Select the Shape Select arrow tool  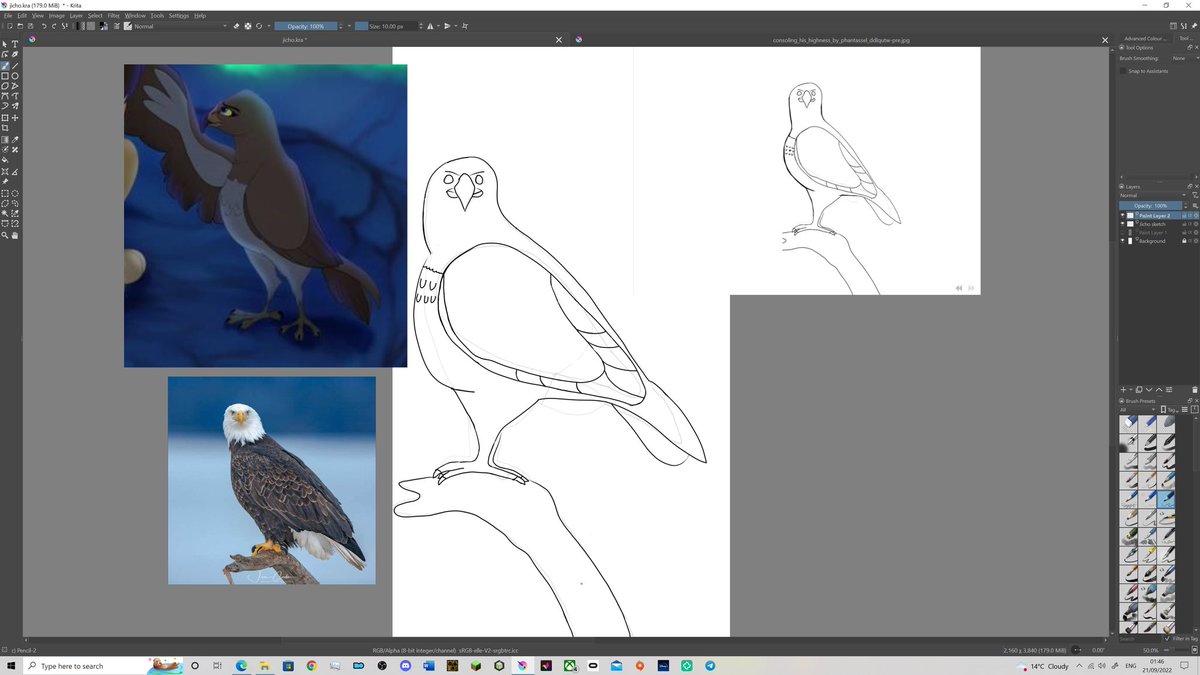coord(5,44)
